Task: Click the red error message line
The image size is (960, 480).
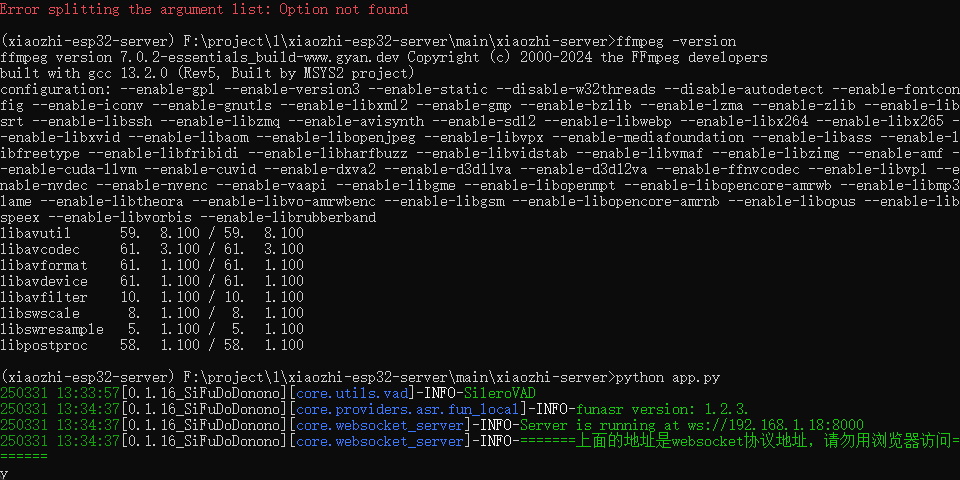Action: 205,9
